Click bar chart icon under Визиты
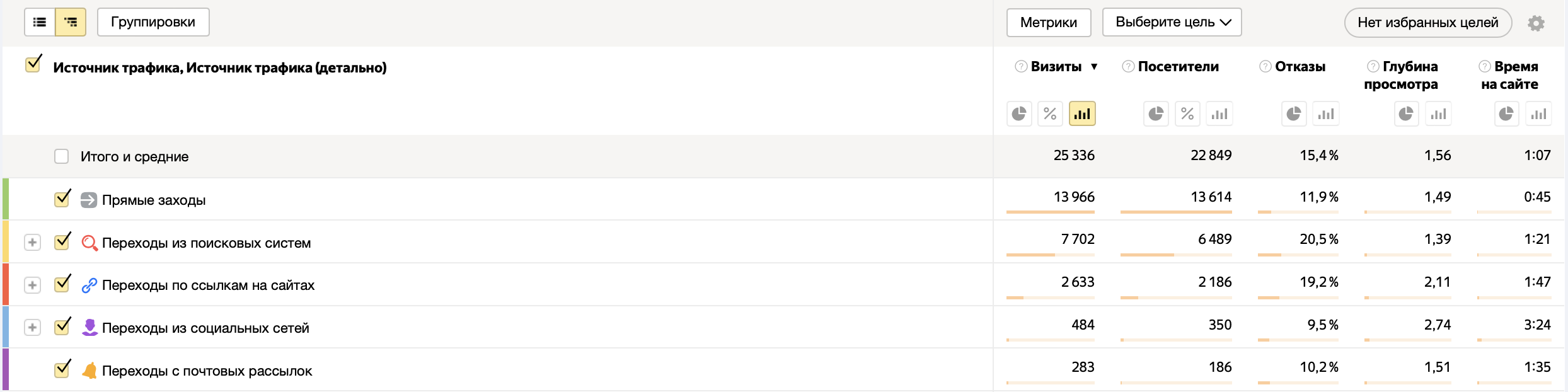This screenshot has height=392, width=1568. coord(1082,114)
